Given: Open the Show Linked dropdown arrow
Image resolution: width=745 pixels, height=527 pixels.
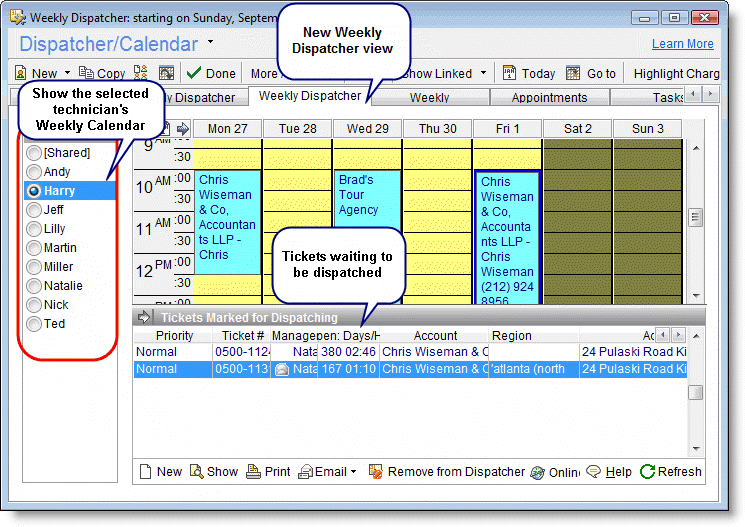Looking at the screenshot, I should [483, 73].
